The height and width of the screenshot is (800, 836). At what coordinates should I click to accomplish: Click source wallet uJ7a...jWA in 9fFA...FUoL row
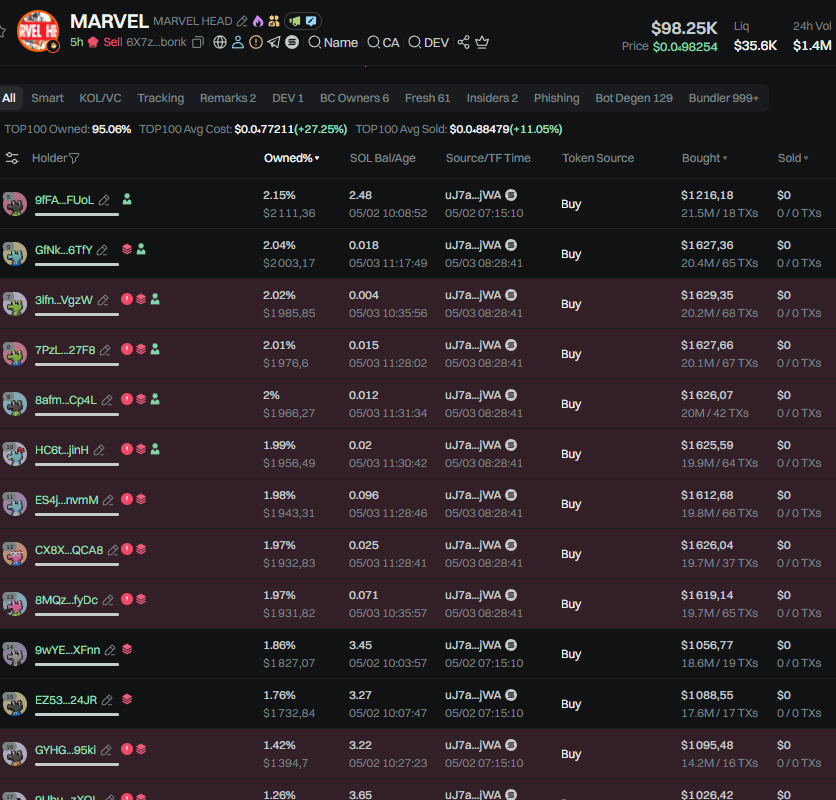pos(473,195)
